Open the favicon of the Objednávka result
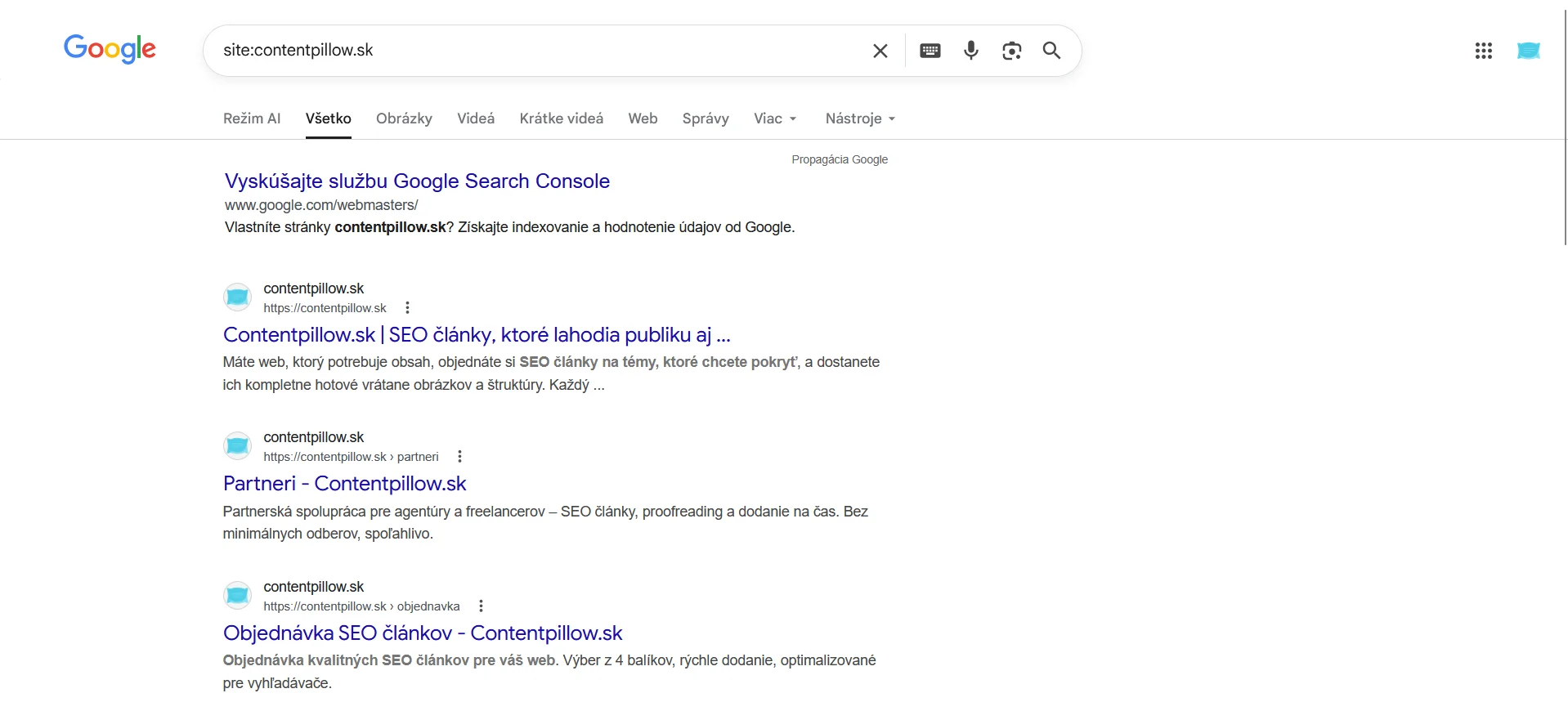This screenshot has width=1568, height=711. coord(237,595)
